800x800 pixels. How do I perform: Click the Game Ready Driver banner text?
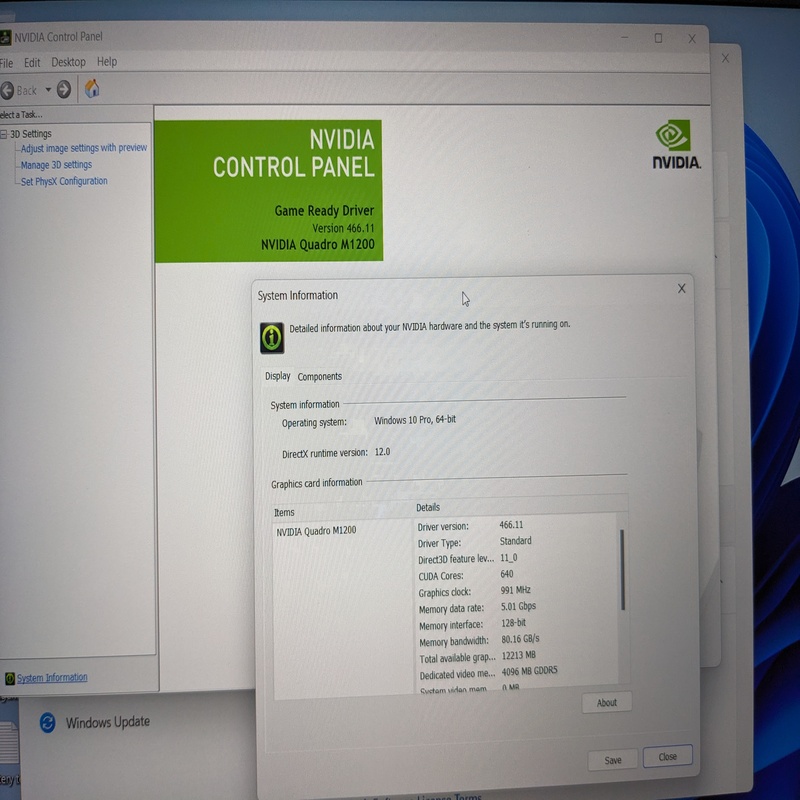tap(324, 210)
